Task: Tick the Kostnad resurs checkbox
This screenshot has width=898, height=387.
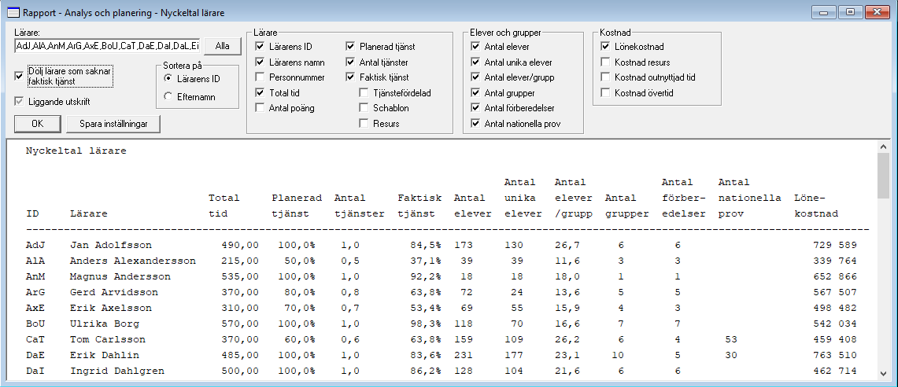Action: pyautogui.click(x=605, y=62)
